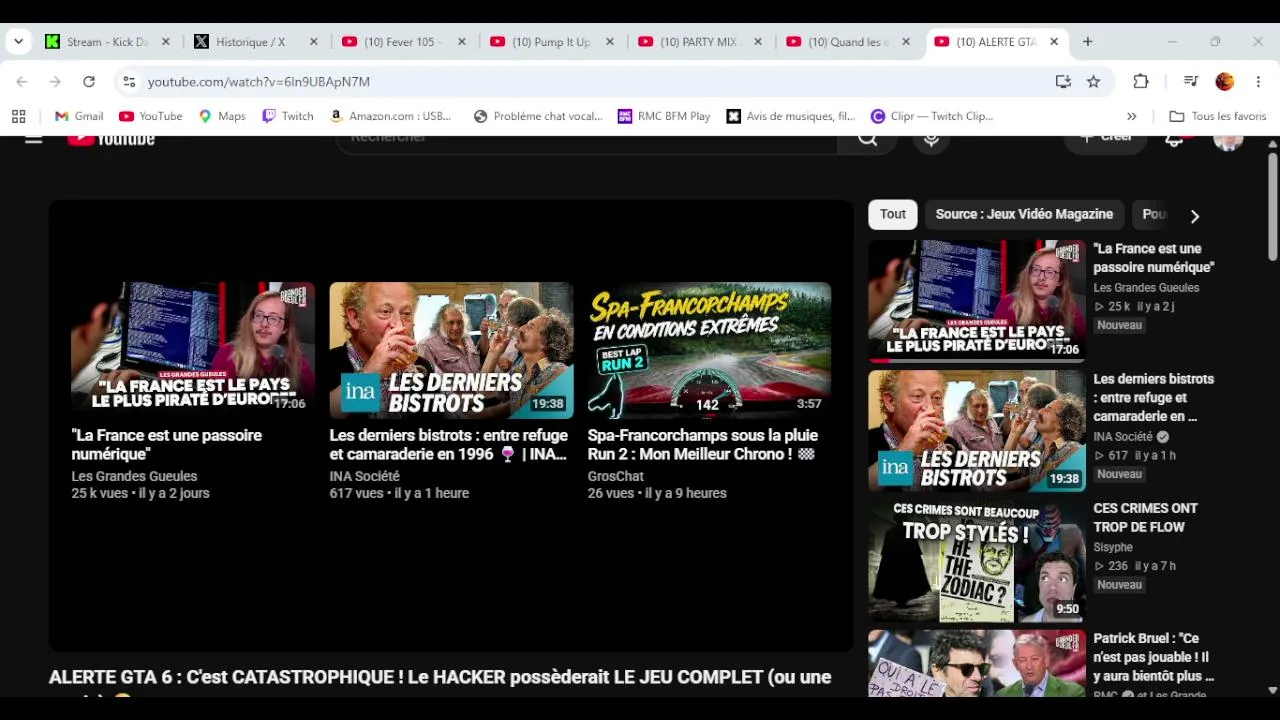Viewport: 1280px width, 720px height.
Task: Open title Spa-Francorchamps sous la pluie Run 2
Action: [703, 445]
